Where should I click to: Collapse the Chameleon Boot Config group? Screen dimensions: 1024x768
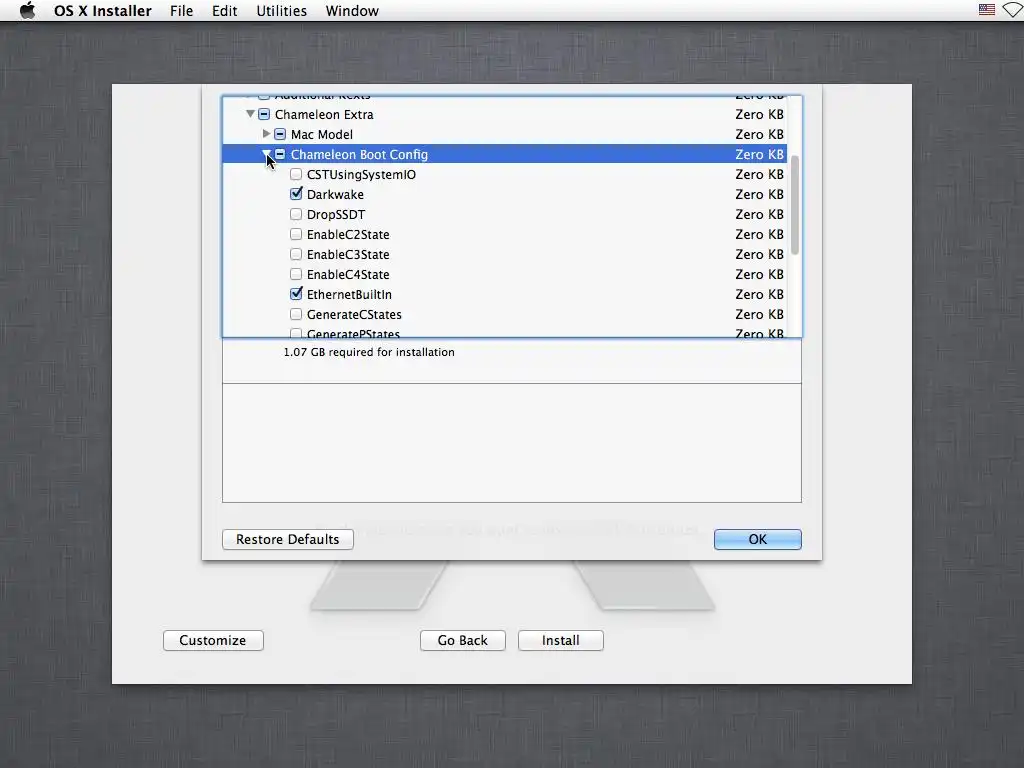click(x=266, y=154)
